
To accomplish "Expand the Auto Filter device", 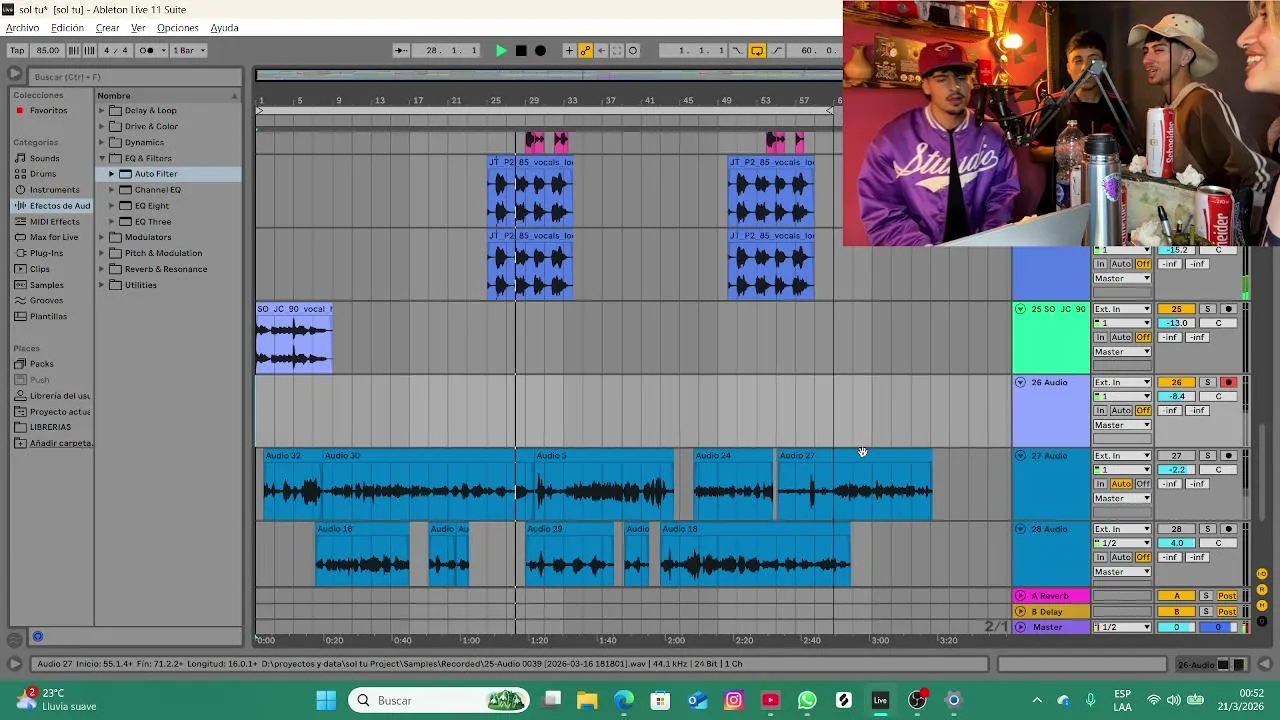I will tap(112, 174).
